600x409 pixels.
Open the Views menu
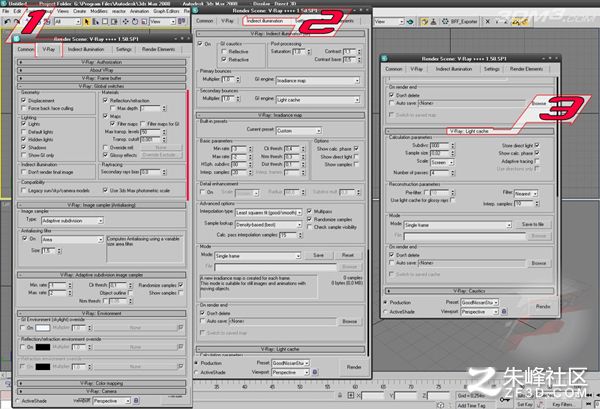(x=62, y=11)
